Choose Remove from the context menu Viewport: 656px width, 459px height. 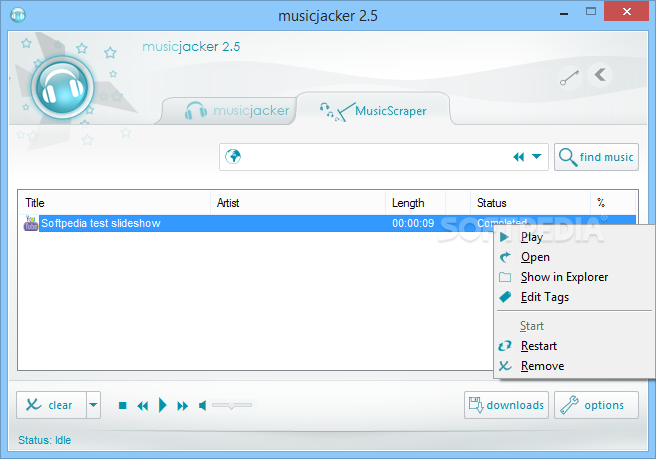[x=574, y=366]
